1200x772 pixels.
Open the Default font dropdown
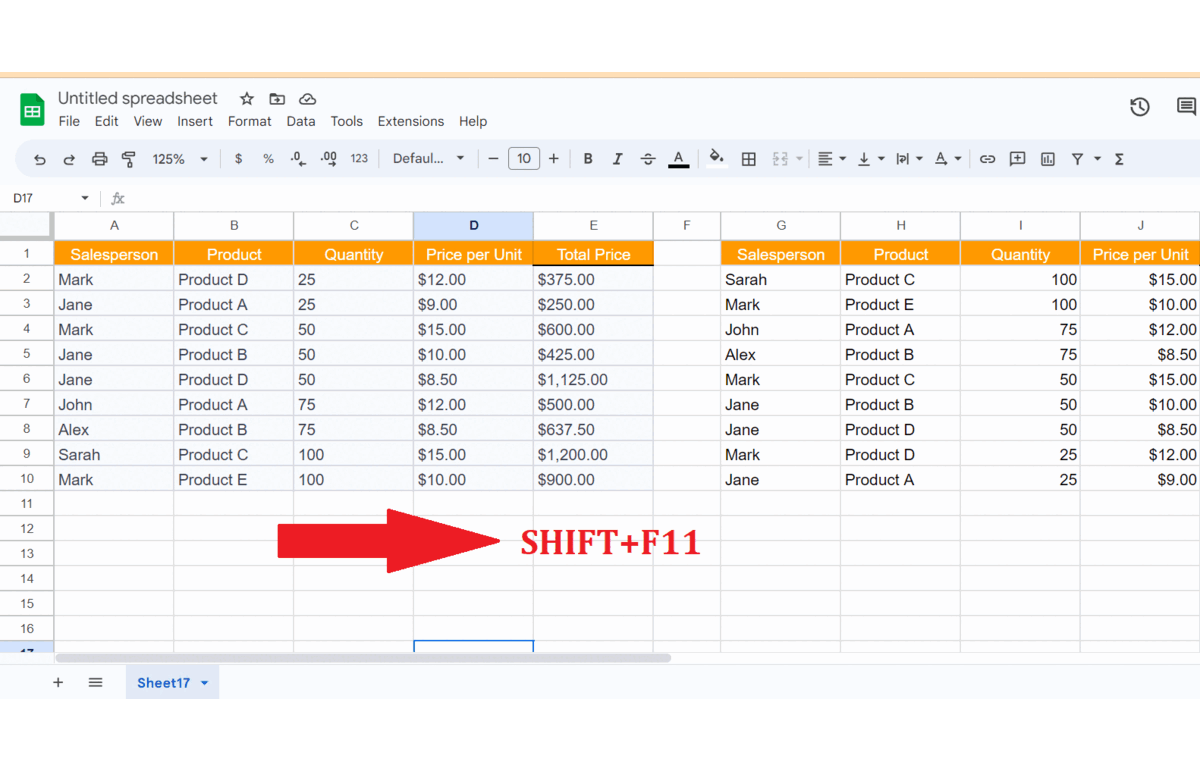(x=428, y=158)
